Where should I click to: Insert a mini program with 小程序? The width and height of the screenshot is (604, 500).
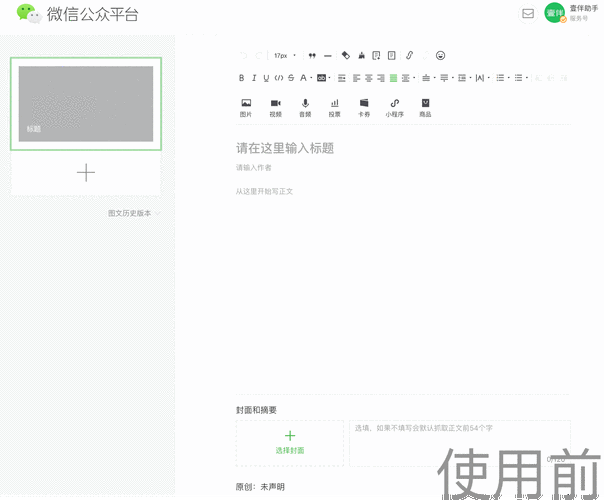(394, 108)
